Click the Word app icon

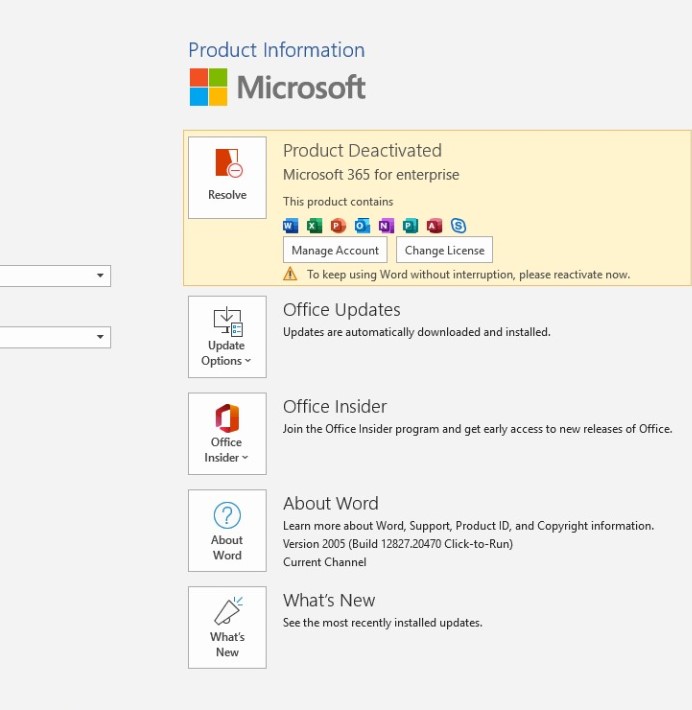290,225
